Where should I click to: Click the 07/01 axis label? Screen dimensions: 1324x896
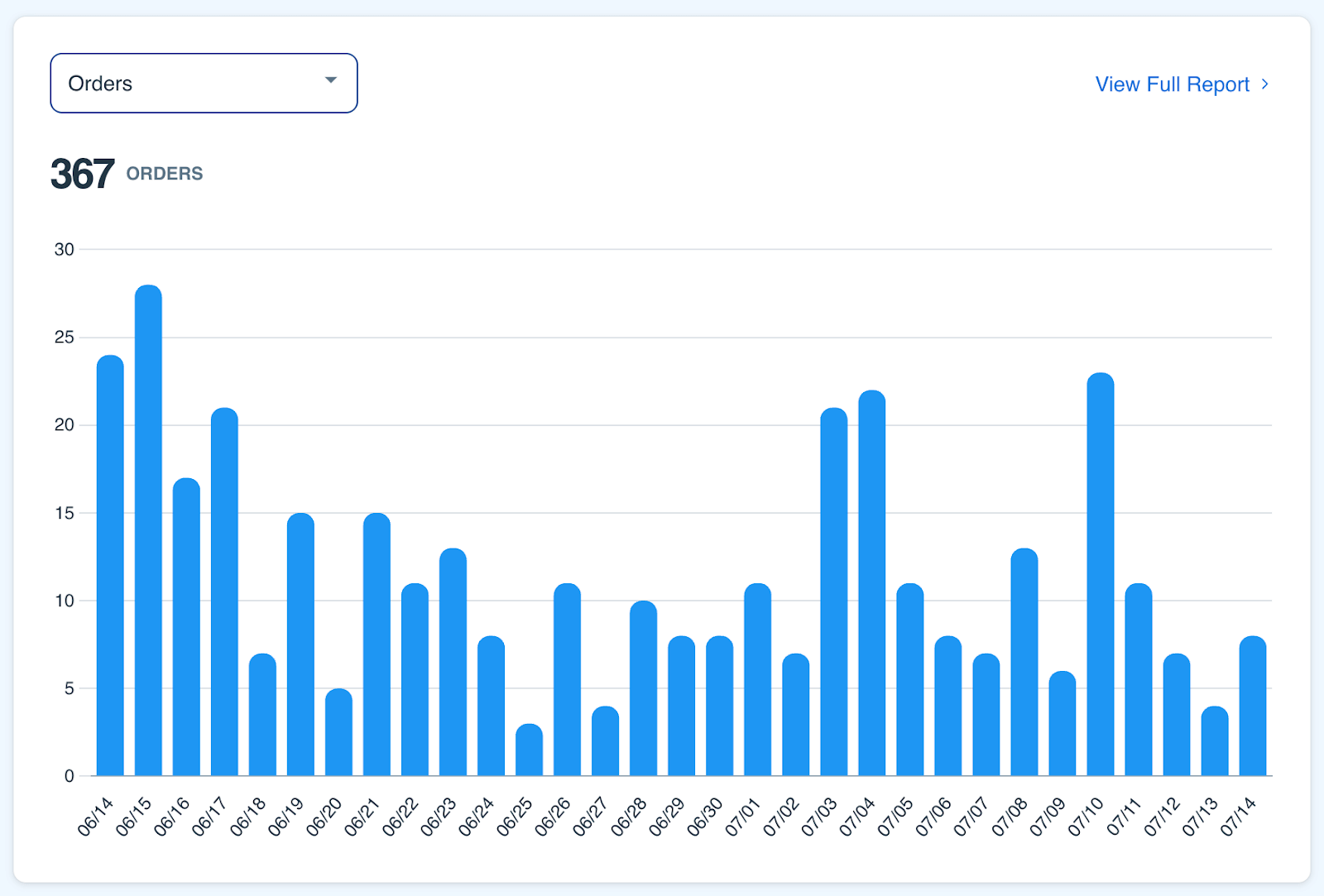coord(743,817)
